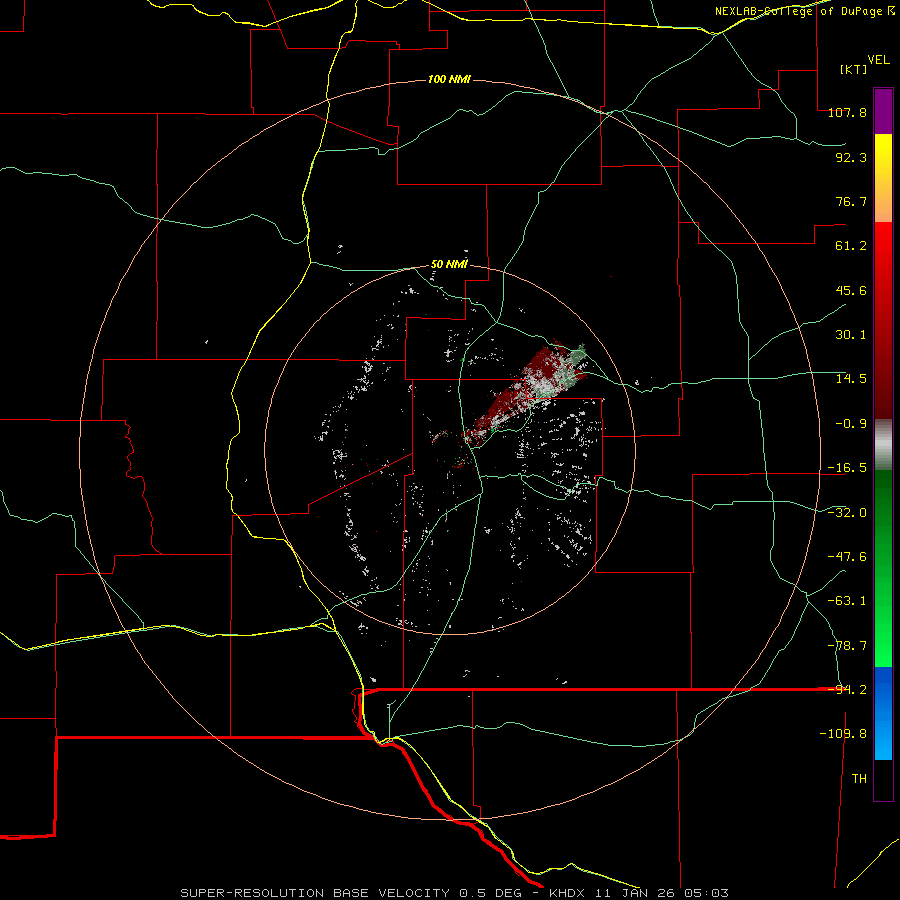Click the -109.8 legend value

843,734
